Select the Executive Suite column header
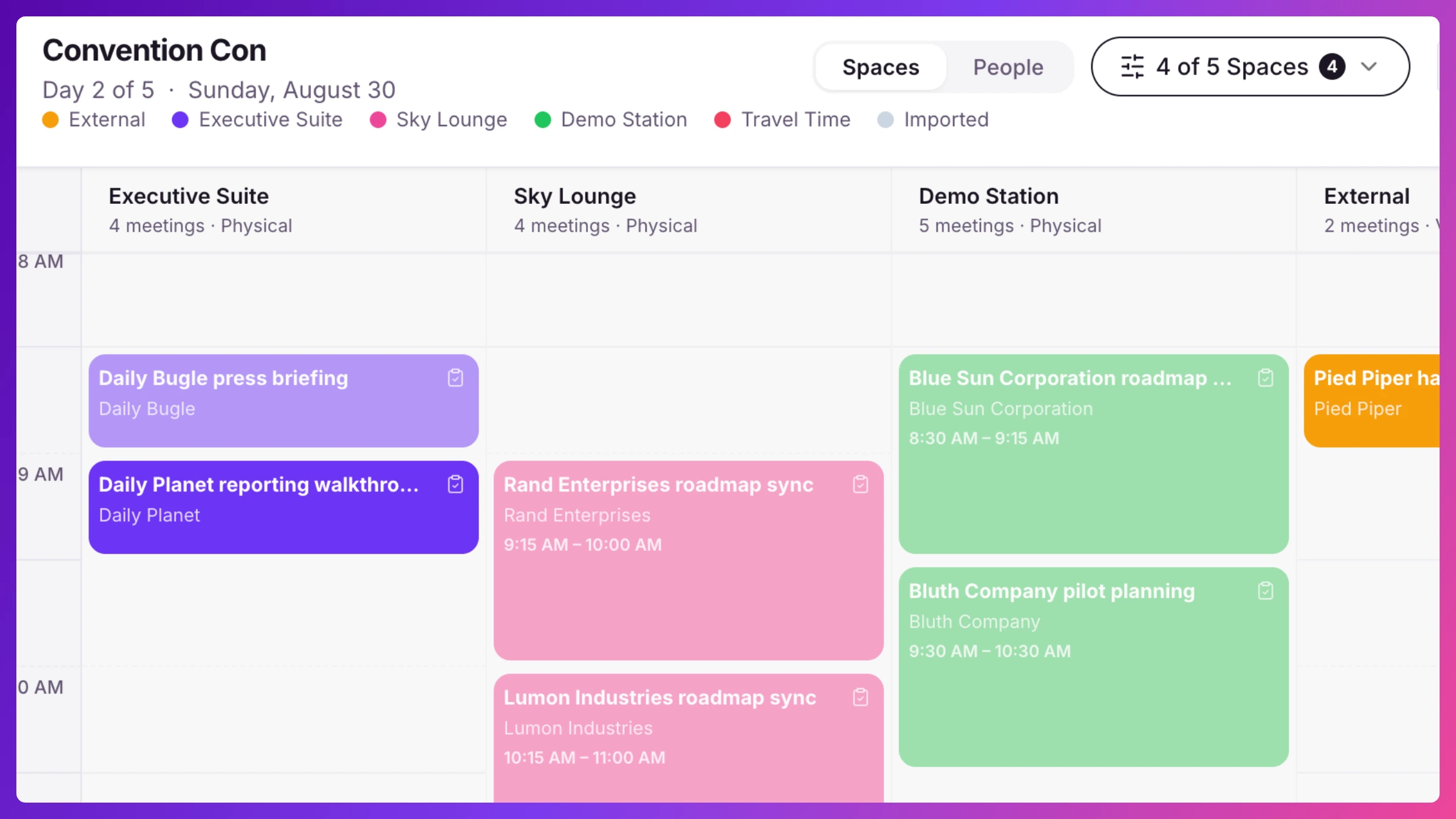Screen dimensions: 1456x819 284,210
